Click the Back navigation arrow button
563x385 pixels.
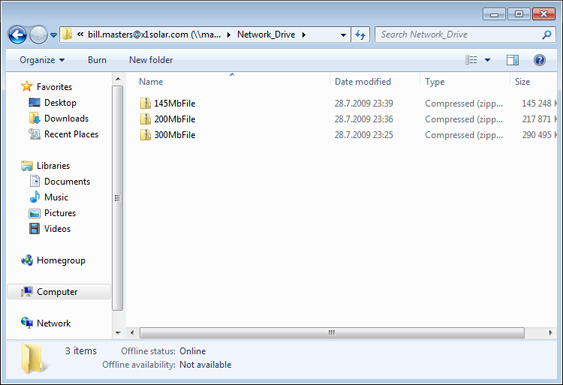[18, 35]
